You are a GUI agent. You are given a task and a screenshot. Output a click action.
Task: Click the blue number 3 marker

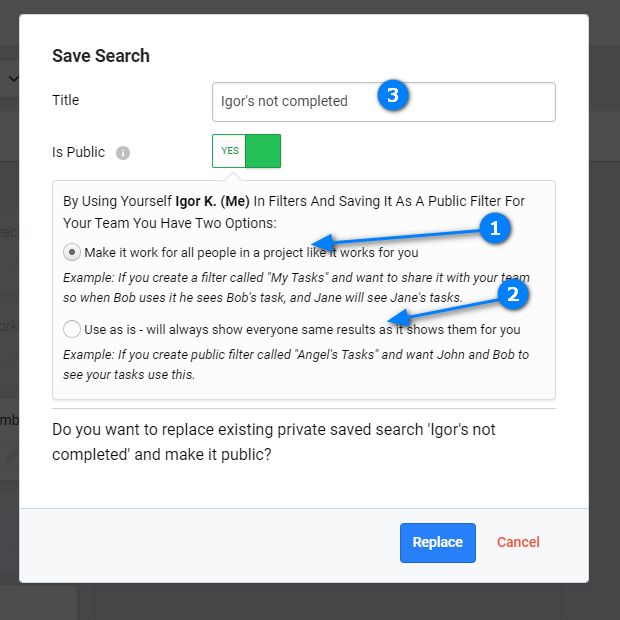[x=393, y=96]
